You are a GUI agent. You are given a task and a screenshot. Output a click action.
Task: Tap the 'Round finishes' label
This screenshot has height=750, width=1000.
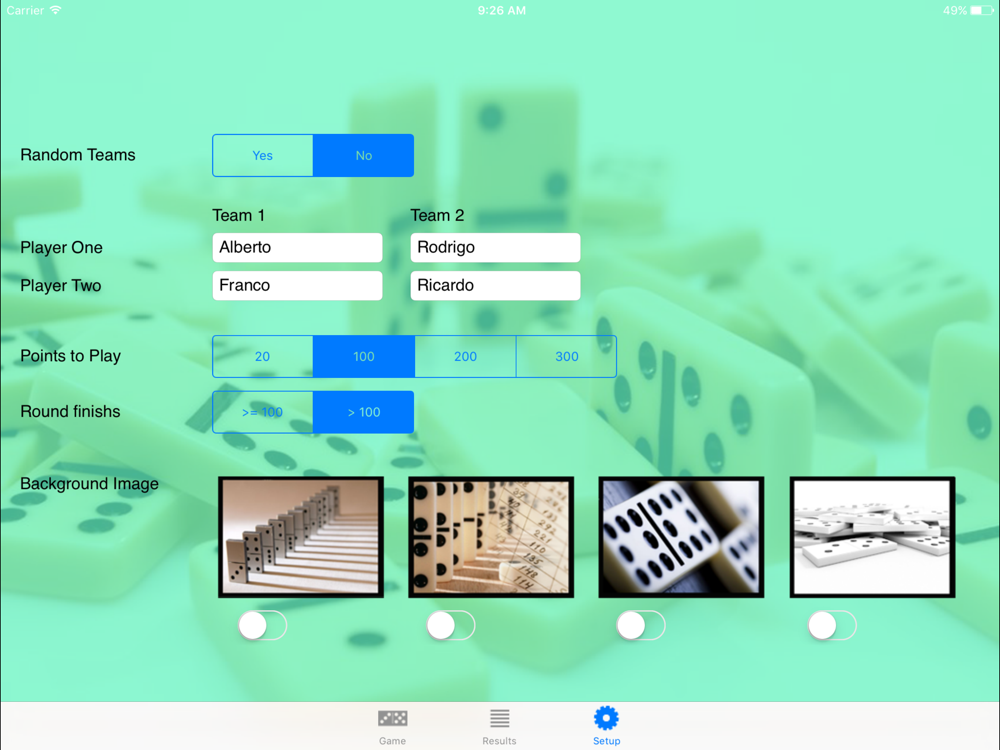click(x=70, y=411)
